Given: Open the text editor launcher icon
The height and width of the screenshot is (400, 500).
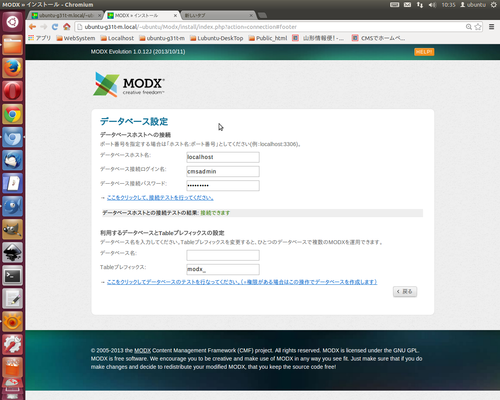Looking at the screenshot, I should coord(12,298).
